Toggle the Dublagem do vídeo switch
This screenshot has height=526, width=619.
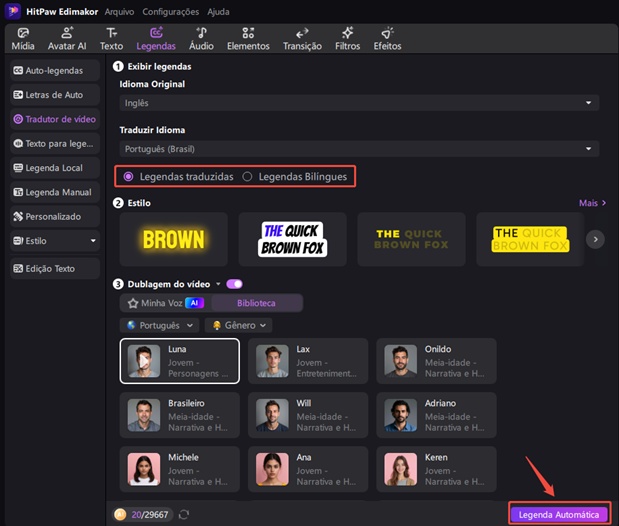pyautogui.click(x=235, y=283)
